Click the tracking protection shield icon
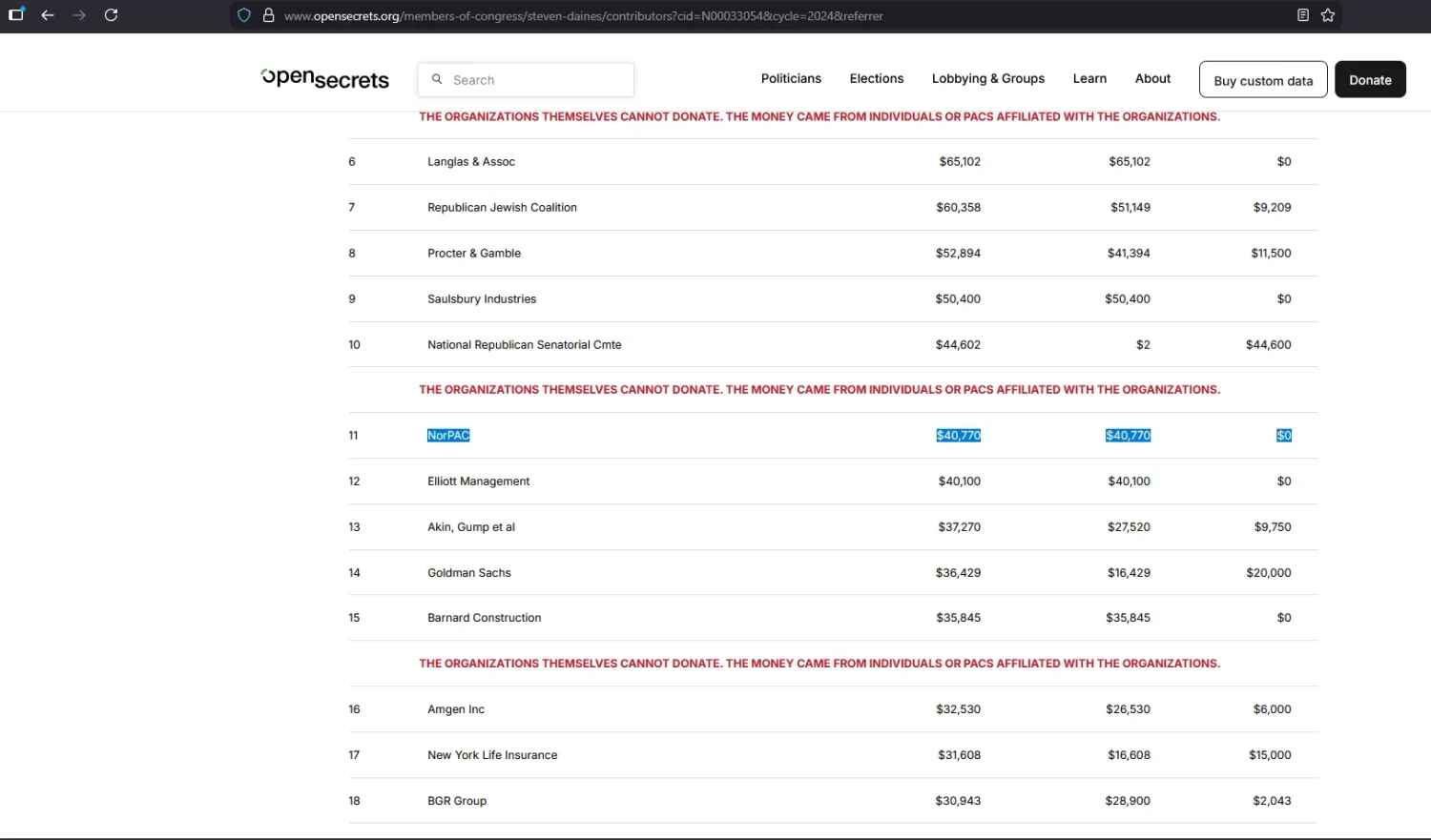The image size is (1431, 840). (244, 15)
